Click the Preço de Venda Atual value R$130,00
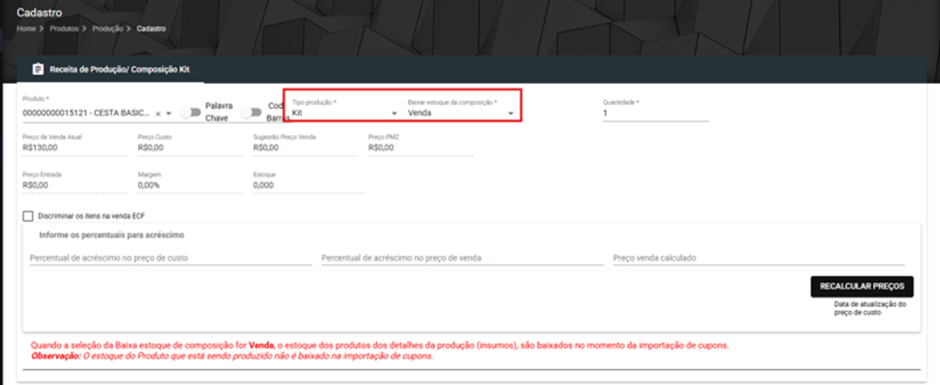The width and height of the screenshot is (940, 385). pos(40,148)
